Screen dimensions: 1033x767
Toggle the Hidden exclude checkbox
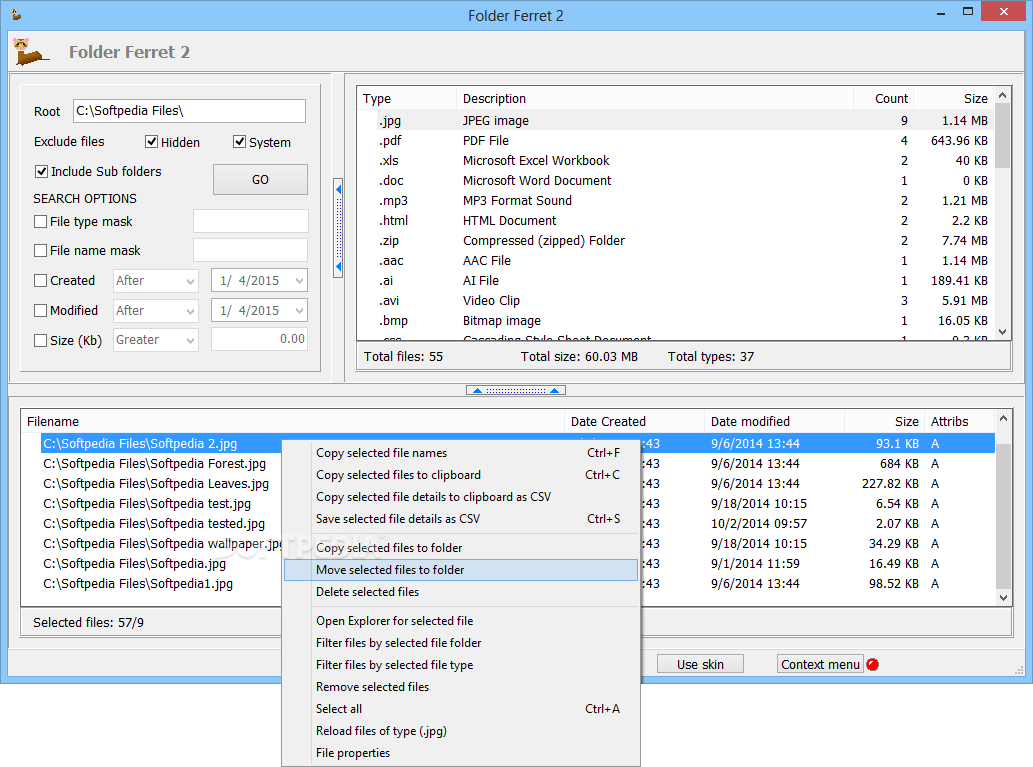coord(152,142)
